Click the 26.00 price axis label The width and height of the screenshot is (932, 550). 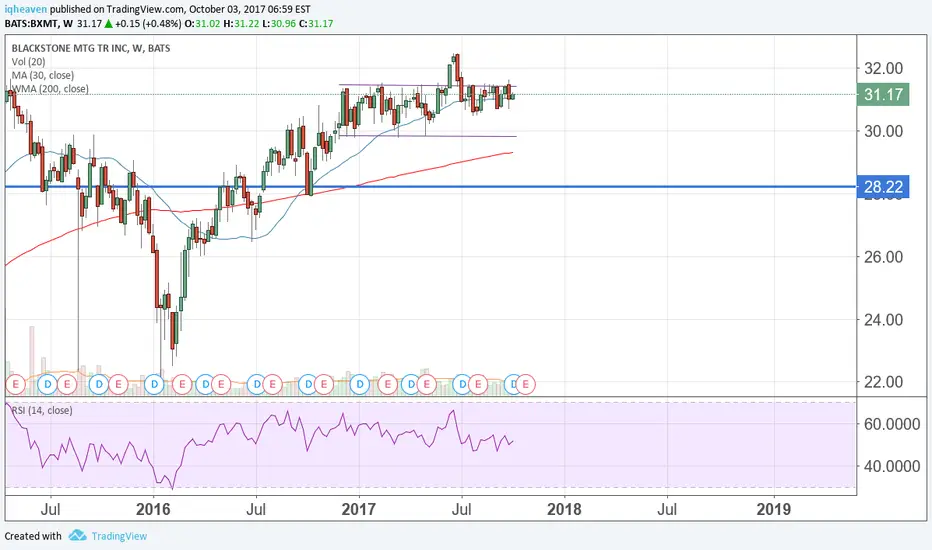(883, 257)
